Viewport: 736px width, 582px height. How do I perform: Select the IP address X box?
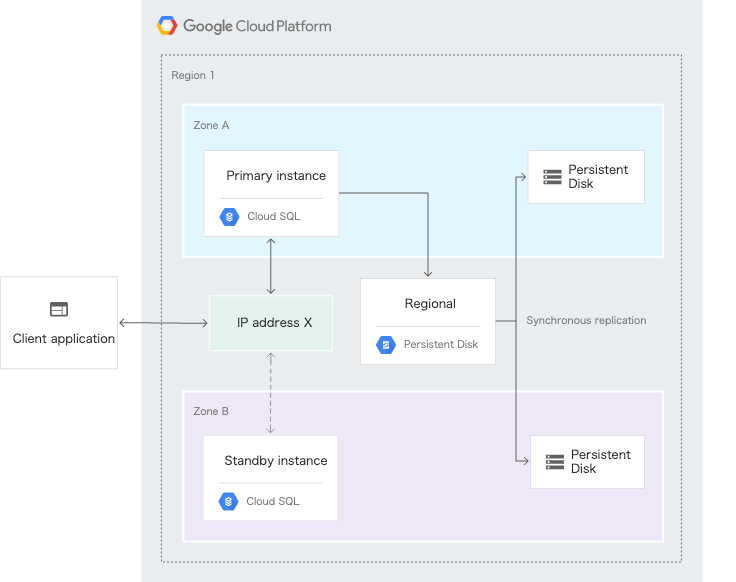[271, 323]
